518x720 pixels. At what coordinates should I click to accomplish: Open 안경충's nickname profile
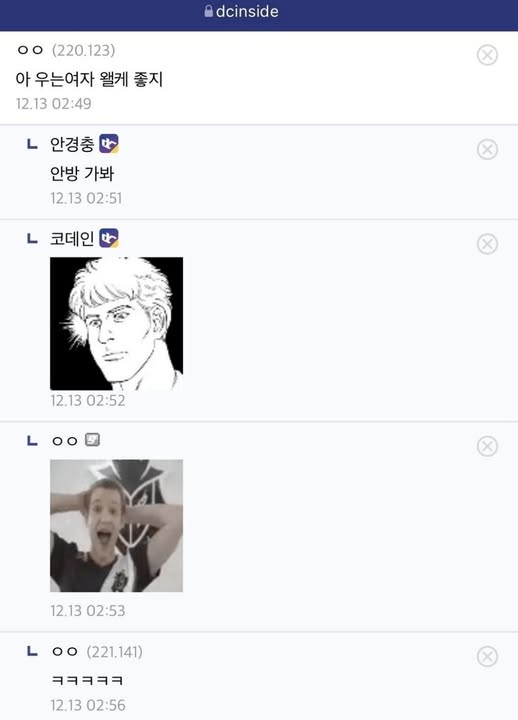point(72,144)
